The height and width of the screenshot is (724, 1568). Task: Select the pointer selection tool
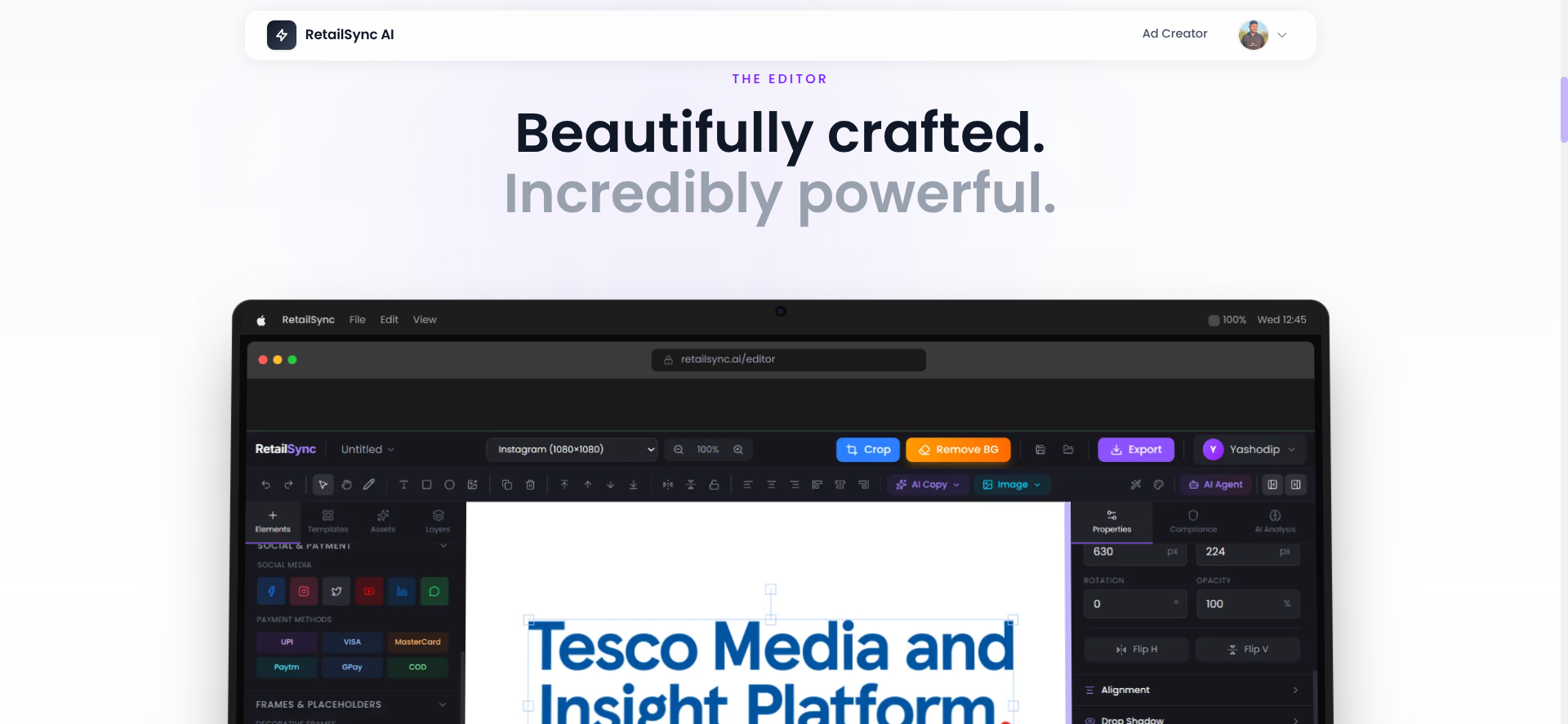pyautogui.click(x=323, y=485)
